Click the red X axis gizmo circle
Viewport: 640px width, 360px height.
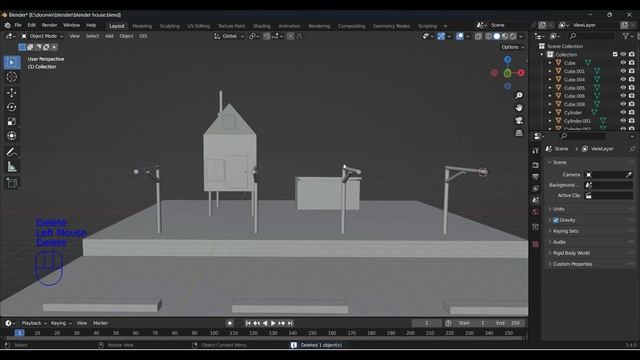[x=521, y=73]
